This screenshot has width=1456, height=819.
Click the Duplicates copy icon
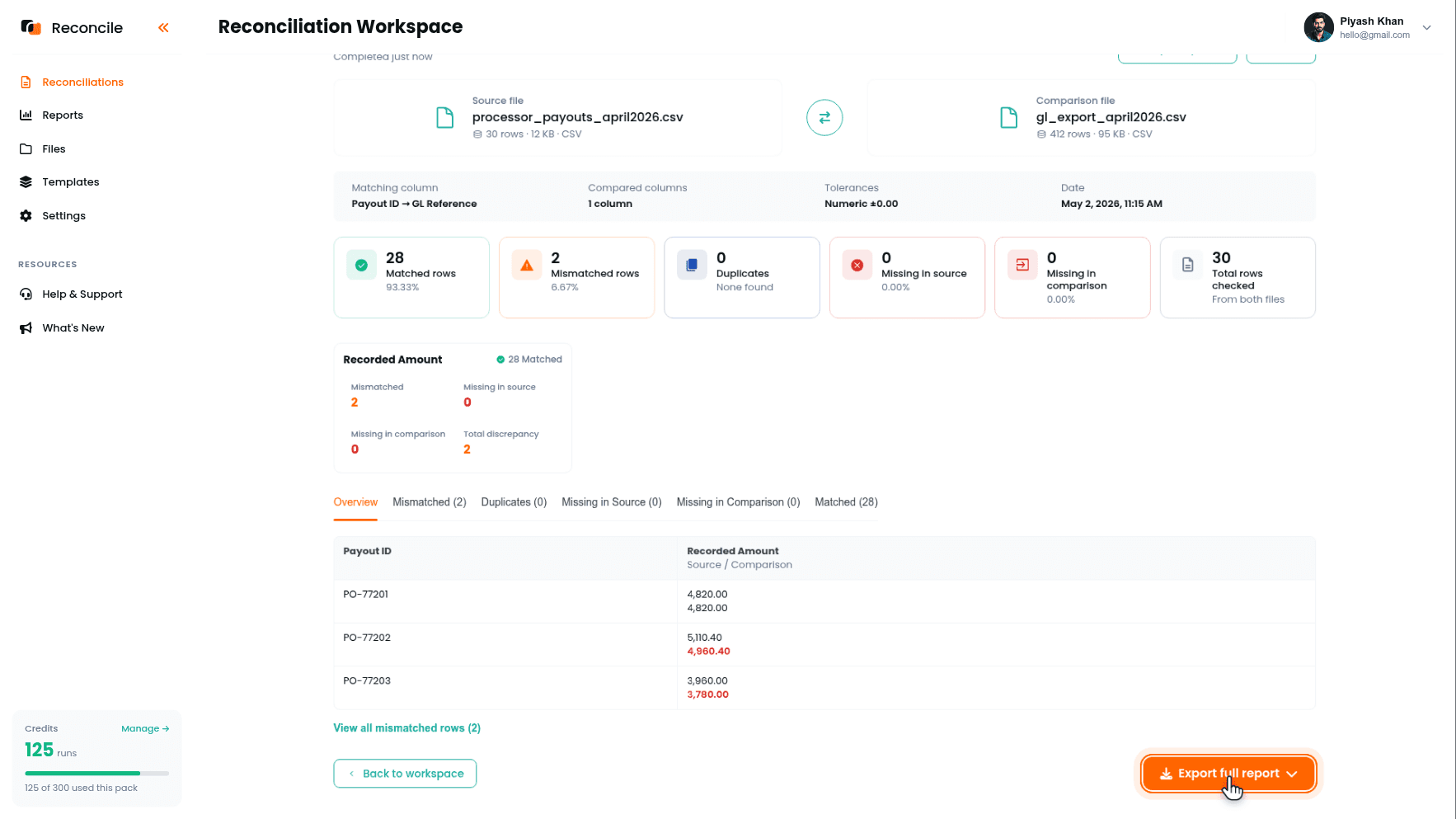[x=692, y=266]
